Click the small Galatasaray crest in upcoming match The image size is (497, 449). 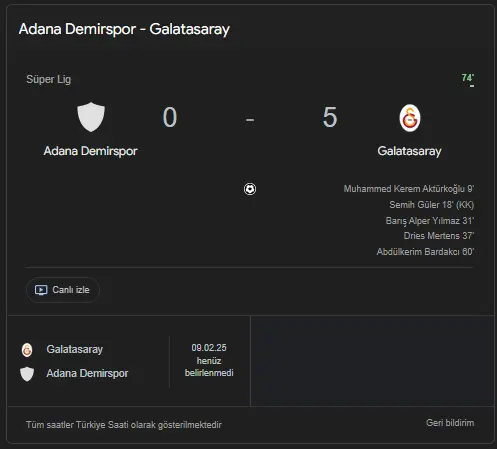pos(27,350)
